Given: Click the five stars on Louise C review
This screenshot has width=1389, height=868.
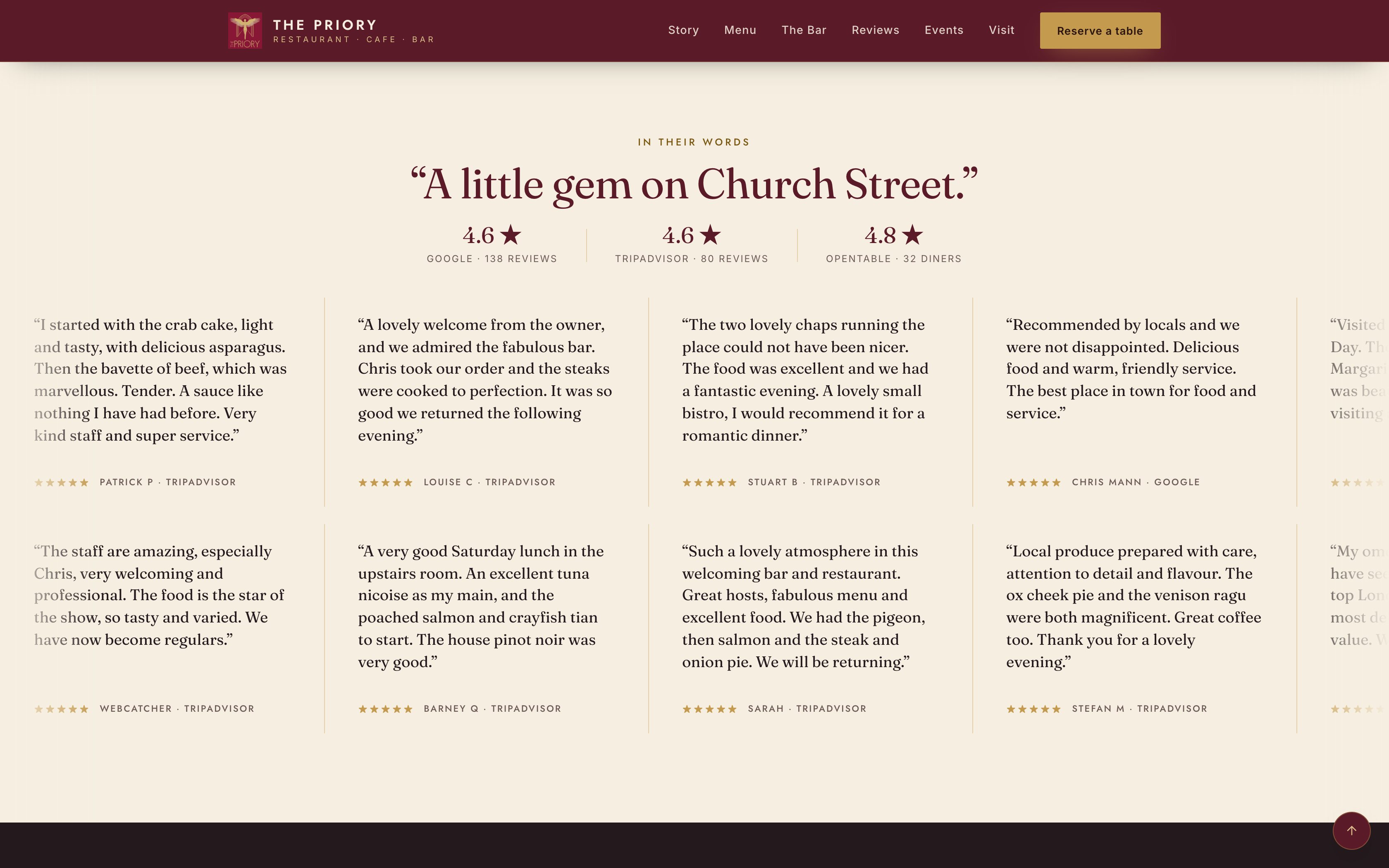Looking at the screenshot, I should tap(385, 482).
